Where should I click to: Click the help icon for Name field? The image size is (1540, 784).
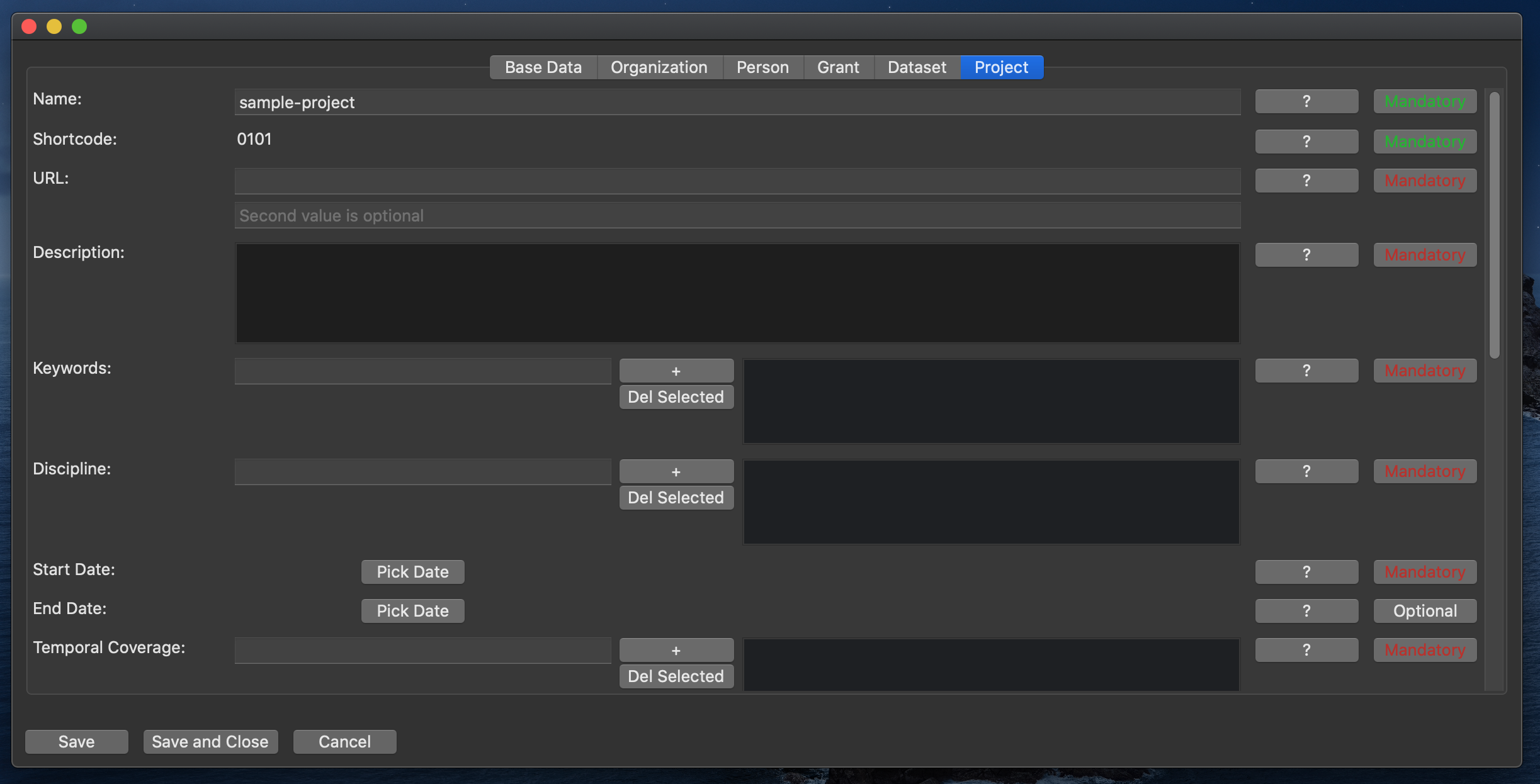tap(1307, 101)
